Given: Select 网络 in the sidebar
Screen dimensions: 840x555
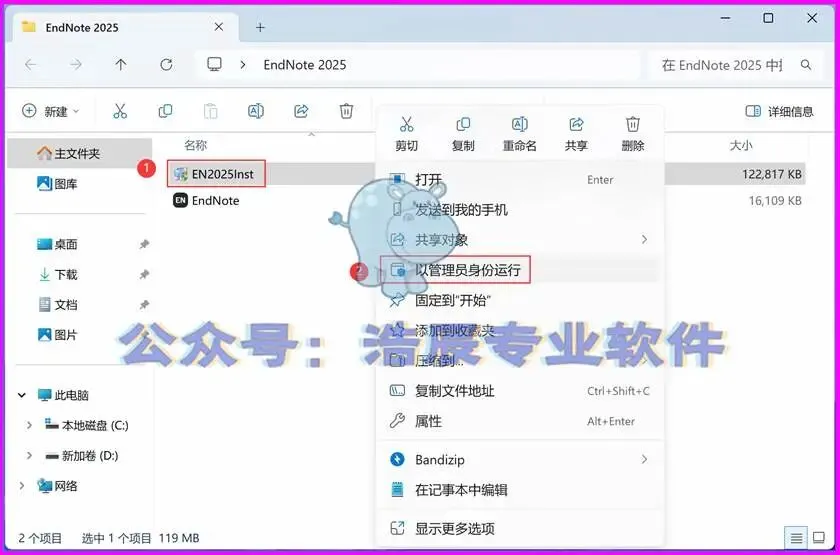Looking at the screenshot, I should 57,486.
